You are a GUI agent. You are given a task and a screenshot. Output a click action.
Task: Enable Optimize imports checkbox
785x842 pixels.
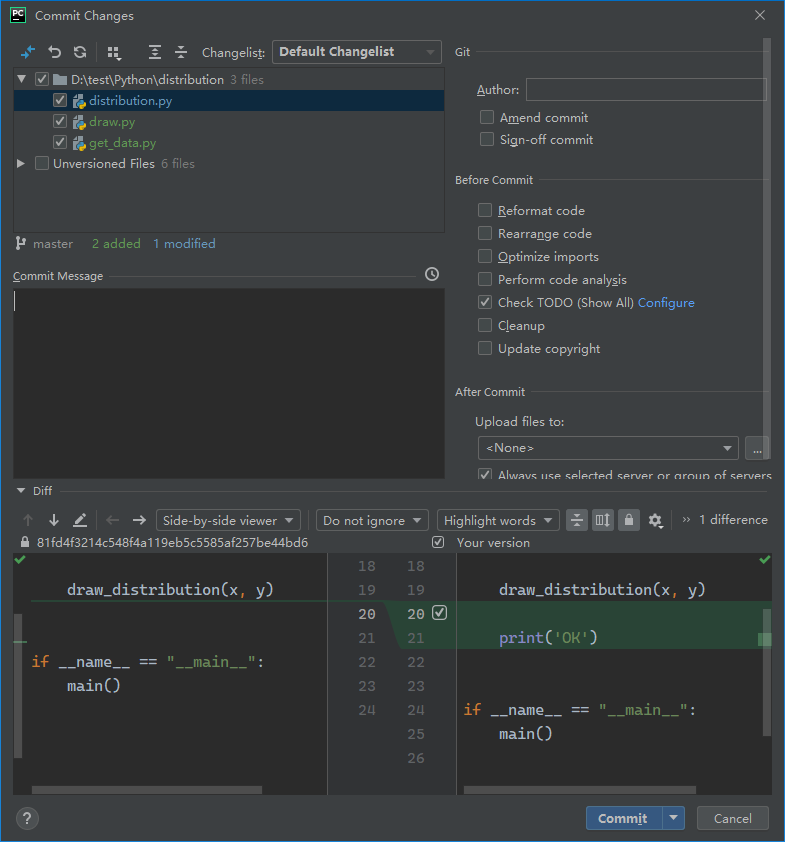[x=485, y=256]
